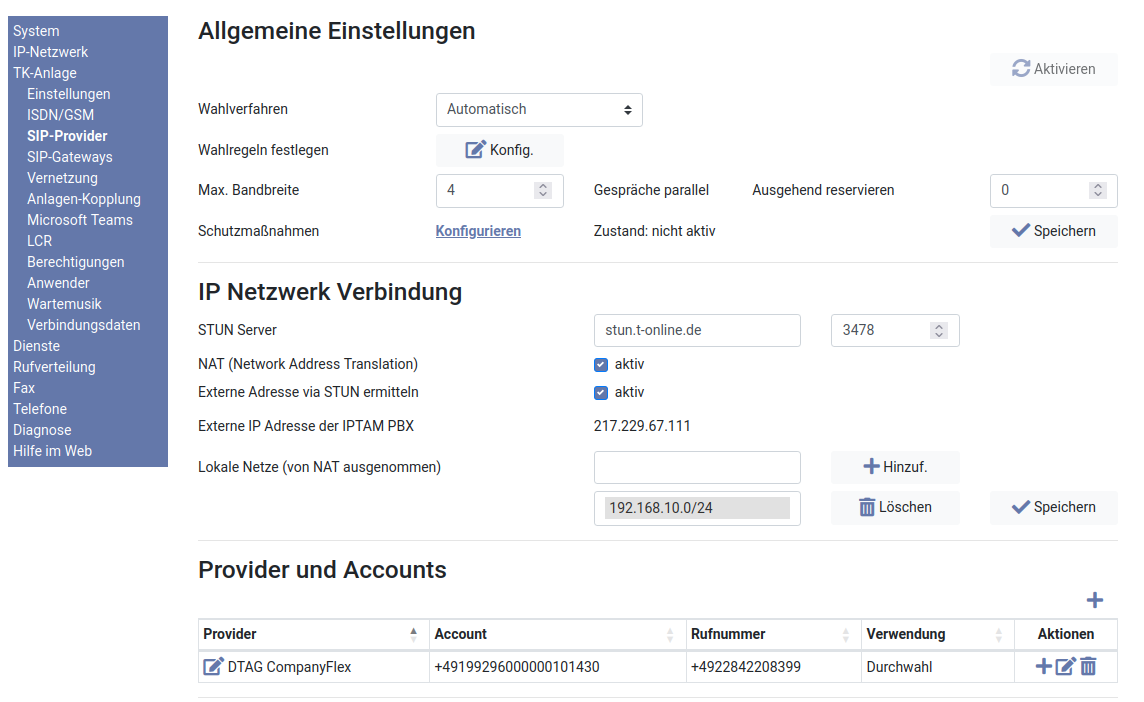This screenshot has width=1144, height=702.
Task: Go to Microsoft Teams in the sidebar
Action: (x=80, y=220)
